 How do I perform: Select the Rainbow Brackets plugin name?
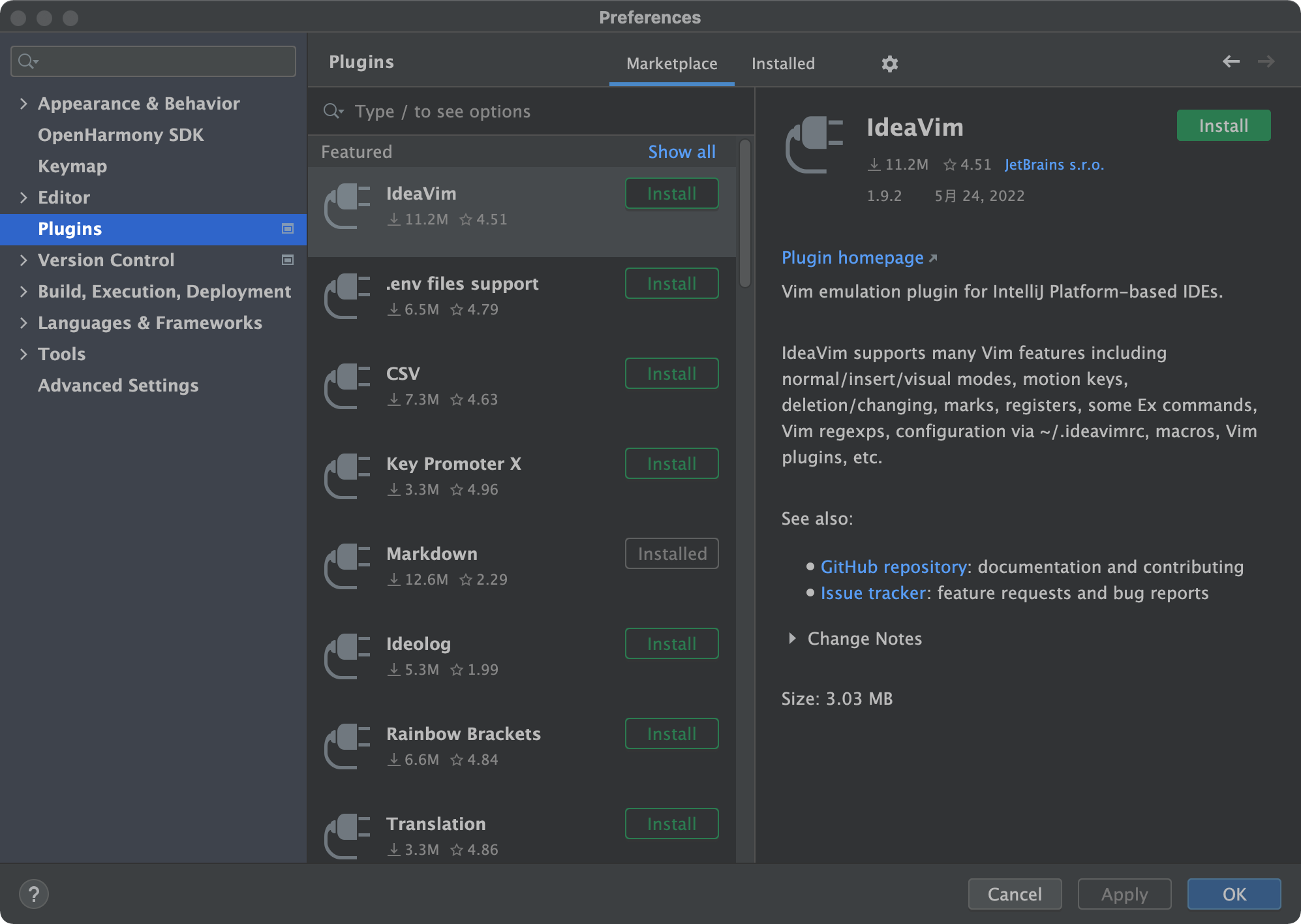[x=463, y=733]
